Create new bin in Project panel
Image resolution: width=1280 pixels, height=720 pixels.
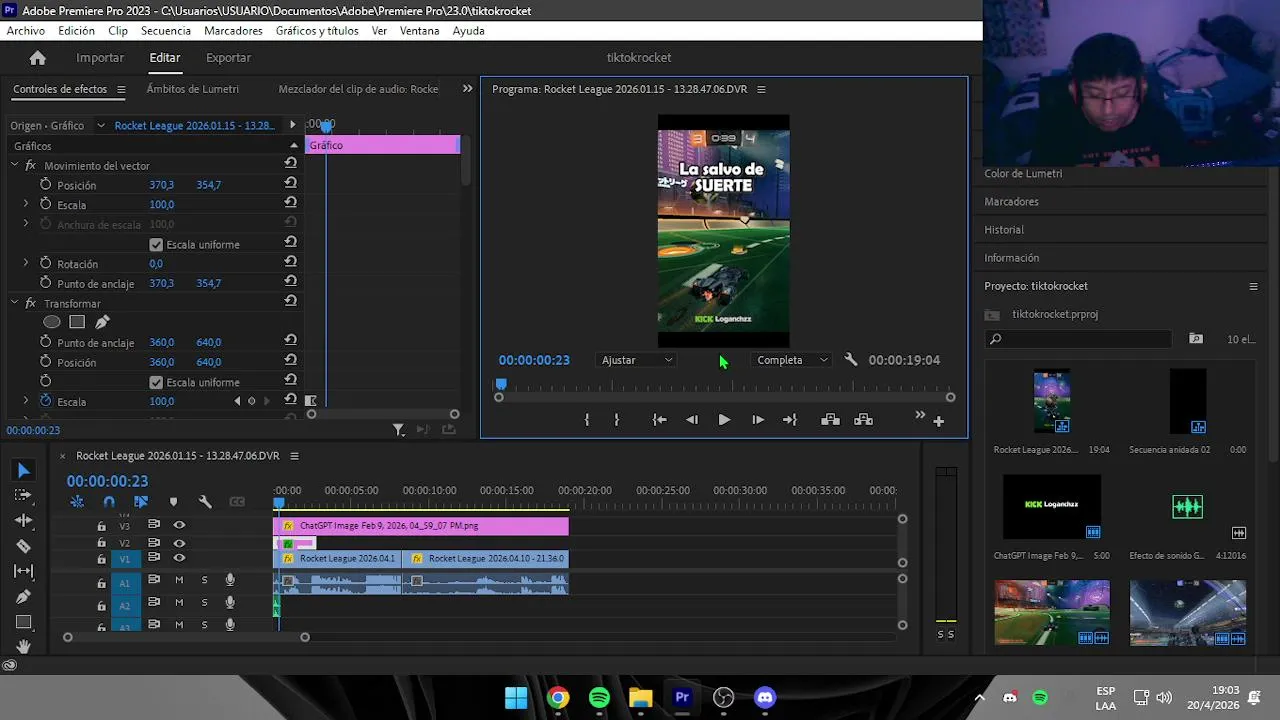pyautogui.click(x=1195, y=339)
